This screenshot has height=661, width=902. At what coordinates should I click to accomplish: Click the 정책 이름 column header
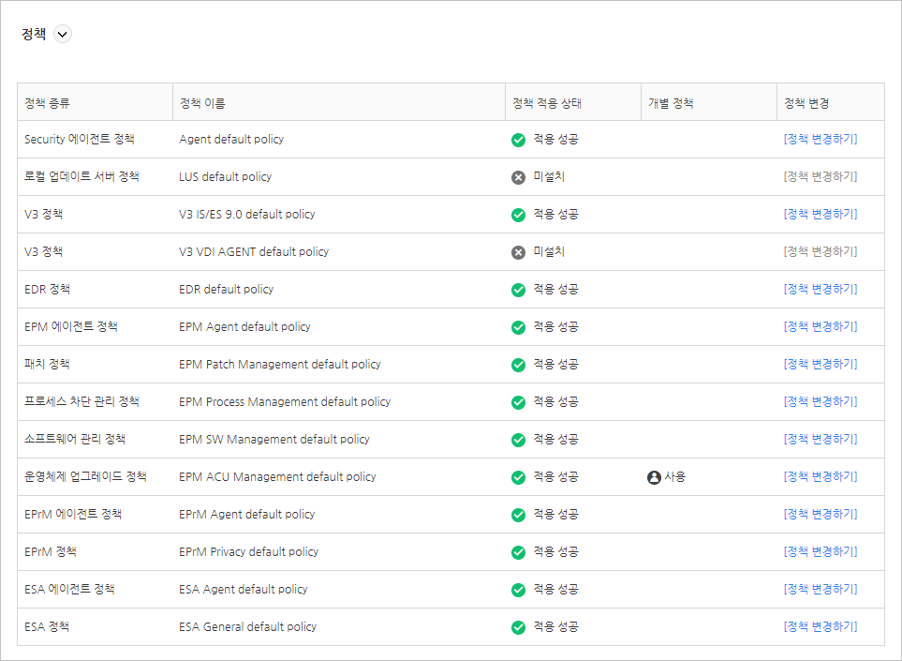point(202,103)
